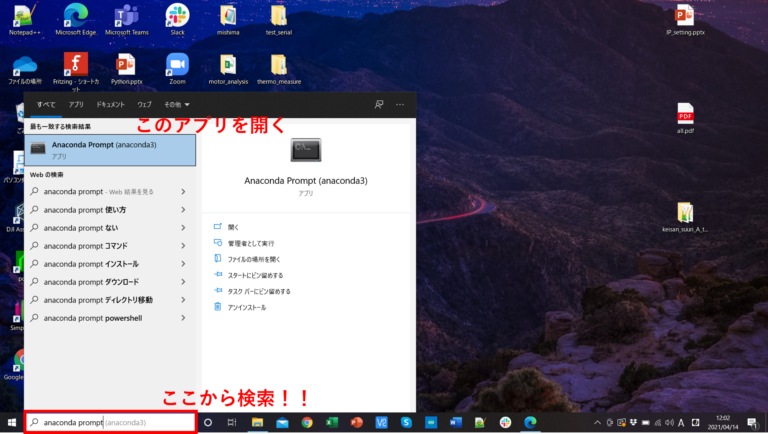Open Cortana circle icon in taskbar

tap(208, 423)
